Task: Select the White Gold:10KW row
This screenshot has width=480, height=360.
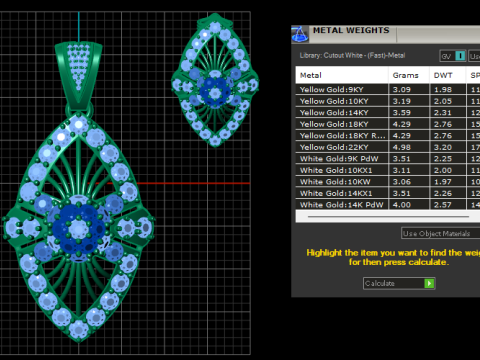Action: click(x=388, y=182)
